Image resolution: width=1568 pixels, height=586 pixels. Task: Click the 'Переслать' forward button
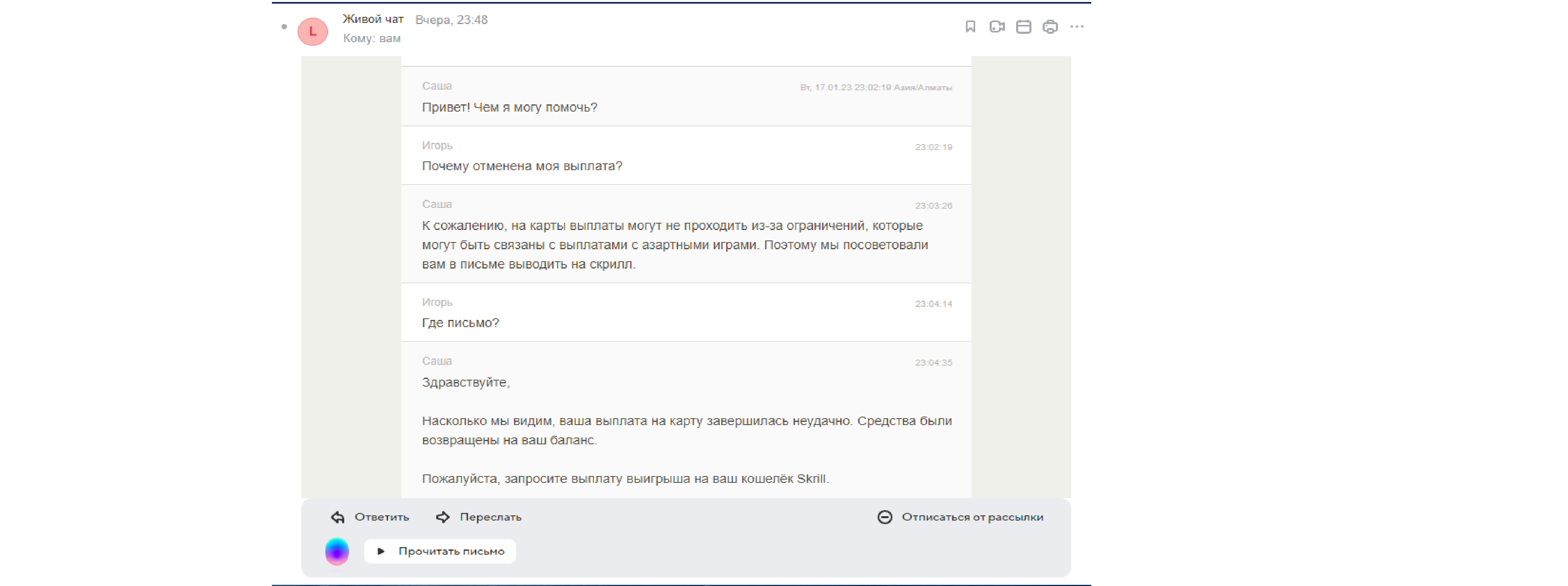point(490,517)
